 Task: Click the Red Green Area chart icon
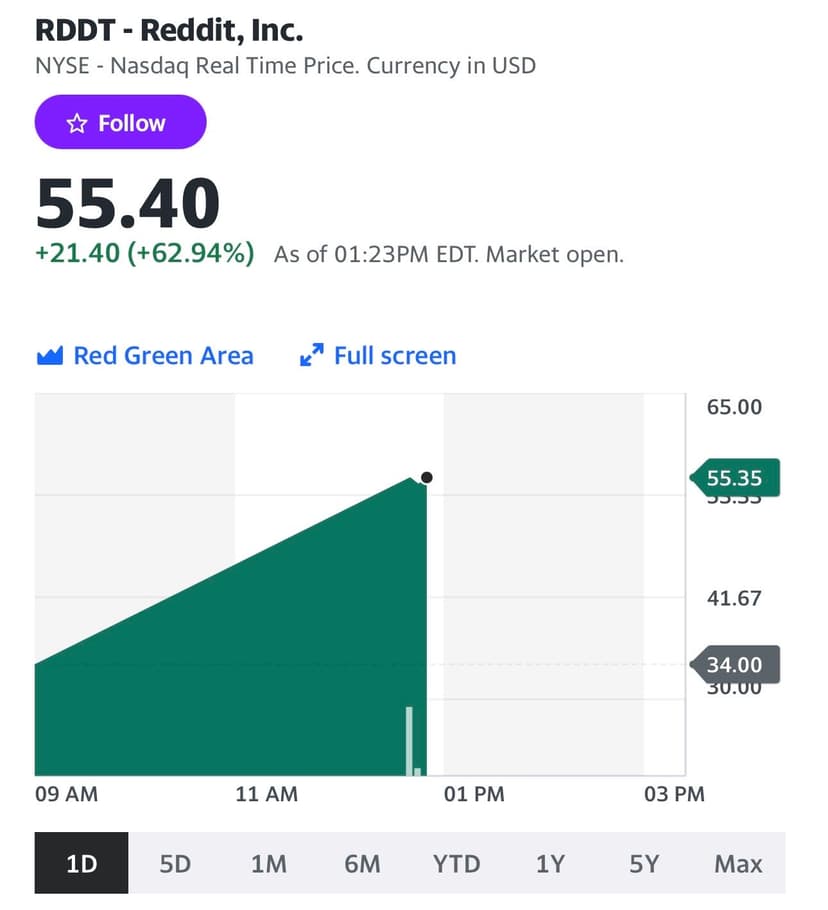tap(50, 356)
